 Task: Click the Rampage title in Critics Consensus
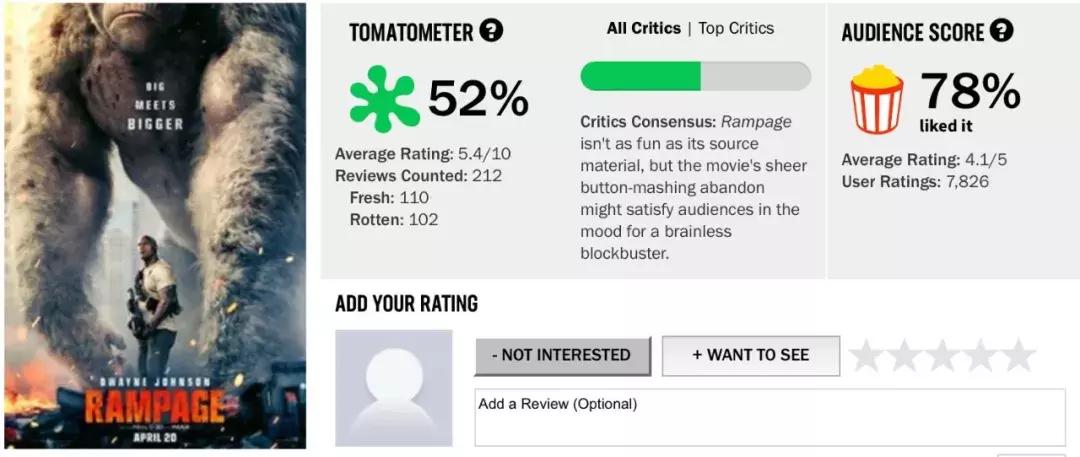(756, 121)
